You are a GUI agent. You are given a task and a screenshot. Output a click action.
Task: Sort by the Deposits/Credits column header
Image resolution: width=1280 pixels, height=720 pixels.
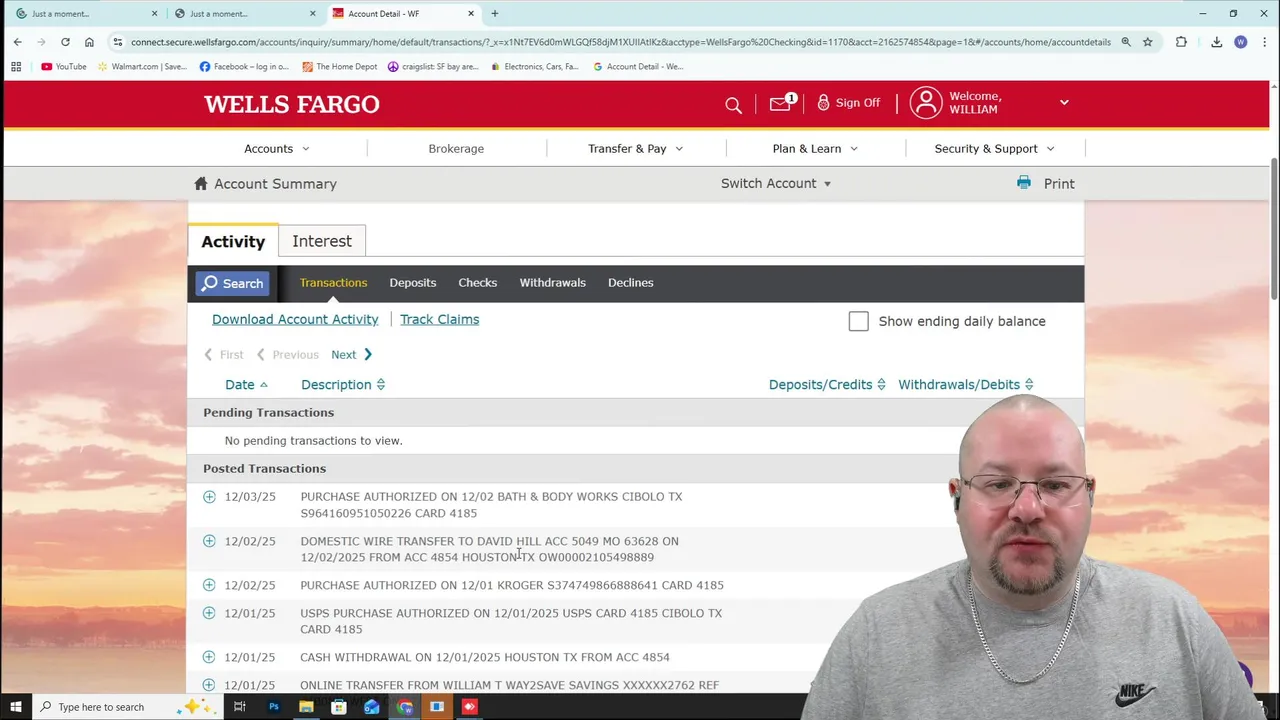pos(827,385)
